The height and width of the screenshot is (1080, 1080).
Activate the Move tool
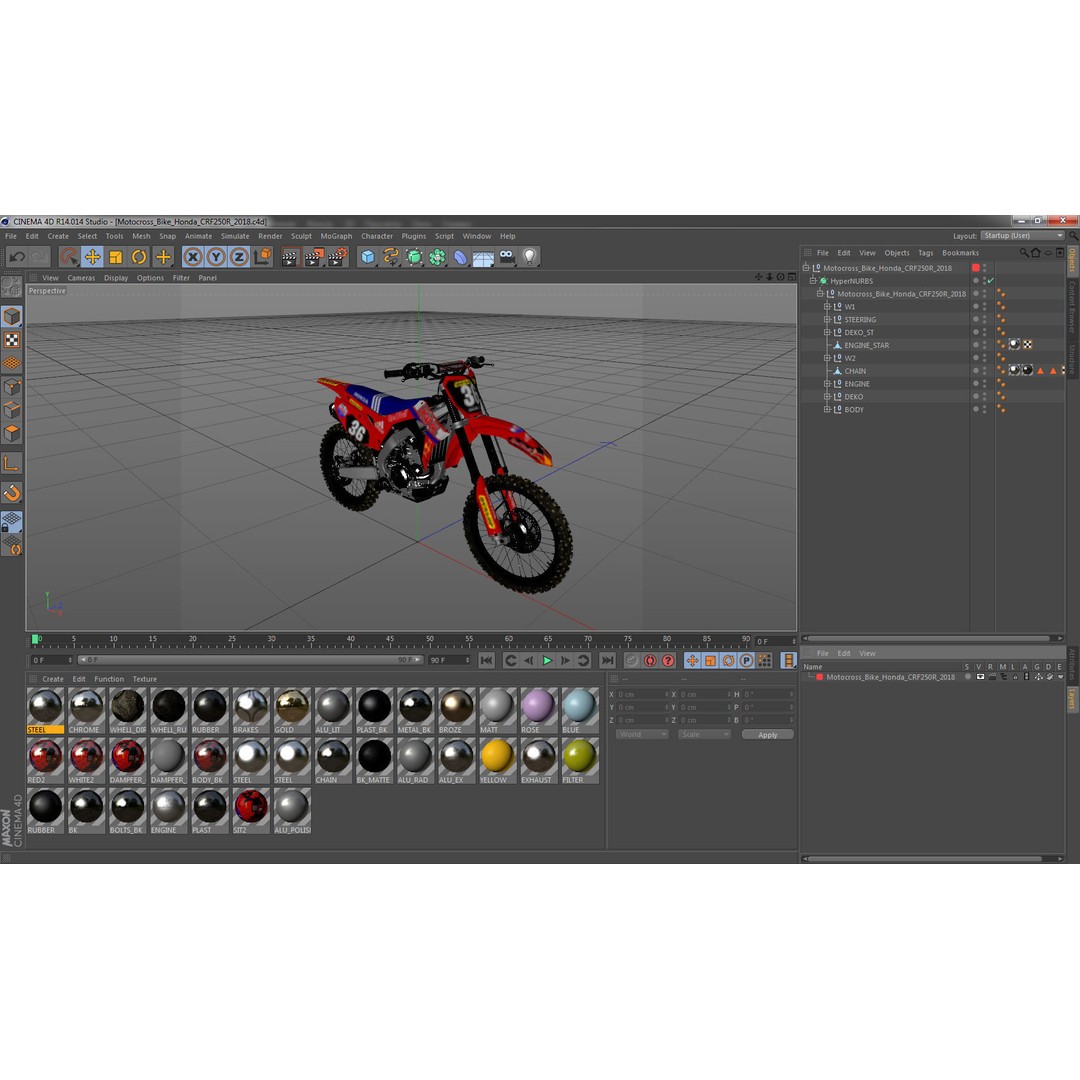point(92,258)
